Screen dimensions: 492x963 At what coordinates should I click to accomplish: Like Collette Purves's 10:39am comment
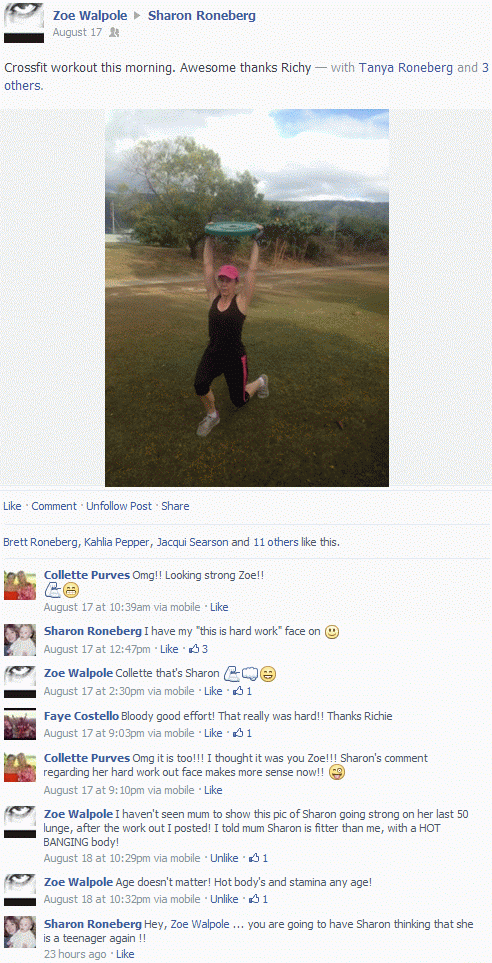click(x=219, y=607)
